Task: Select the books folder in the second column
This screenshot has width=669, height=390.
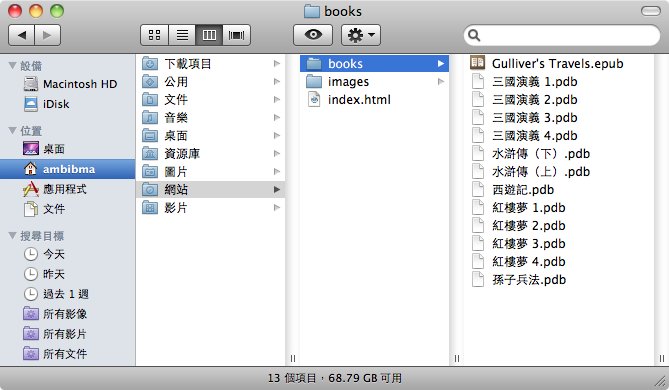Action: 374,64
